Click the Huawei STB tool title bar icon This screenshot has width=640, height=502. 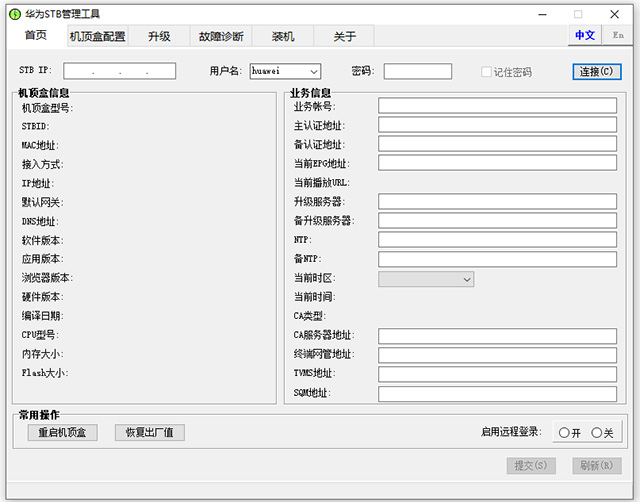coord(15,14)
